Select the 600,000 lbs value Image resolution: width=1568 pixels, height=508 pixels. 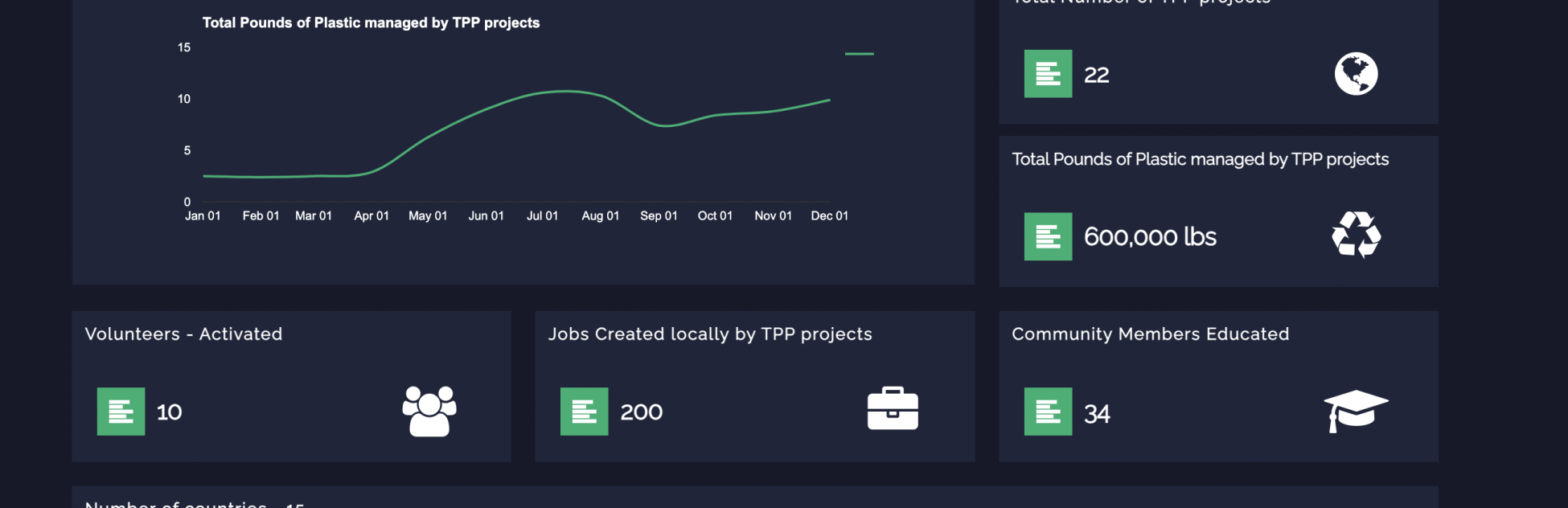(1150, 236)
